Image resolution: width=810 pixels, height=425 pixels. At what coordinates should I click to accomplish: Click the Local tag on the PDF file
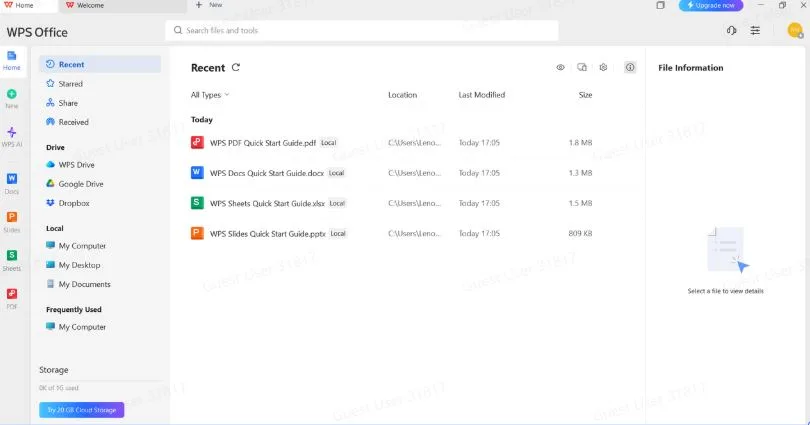pyautogui.click(x=329, y=143)
